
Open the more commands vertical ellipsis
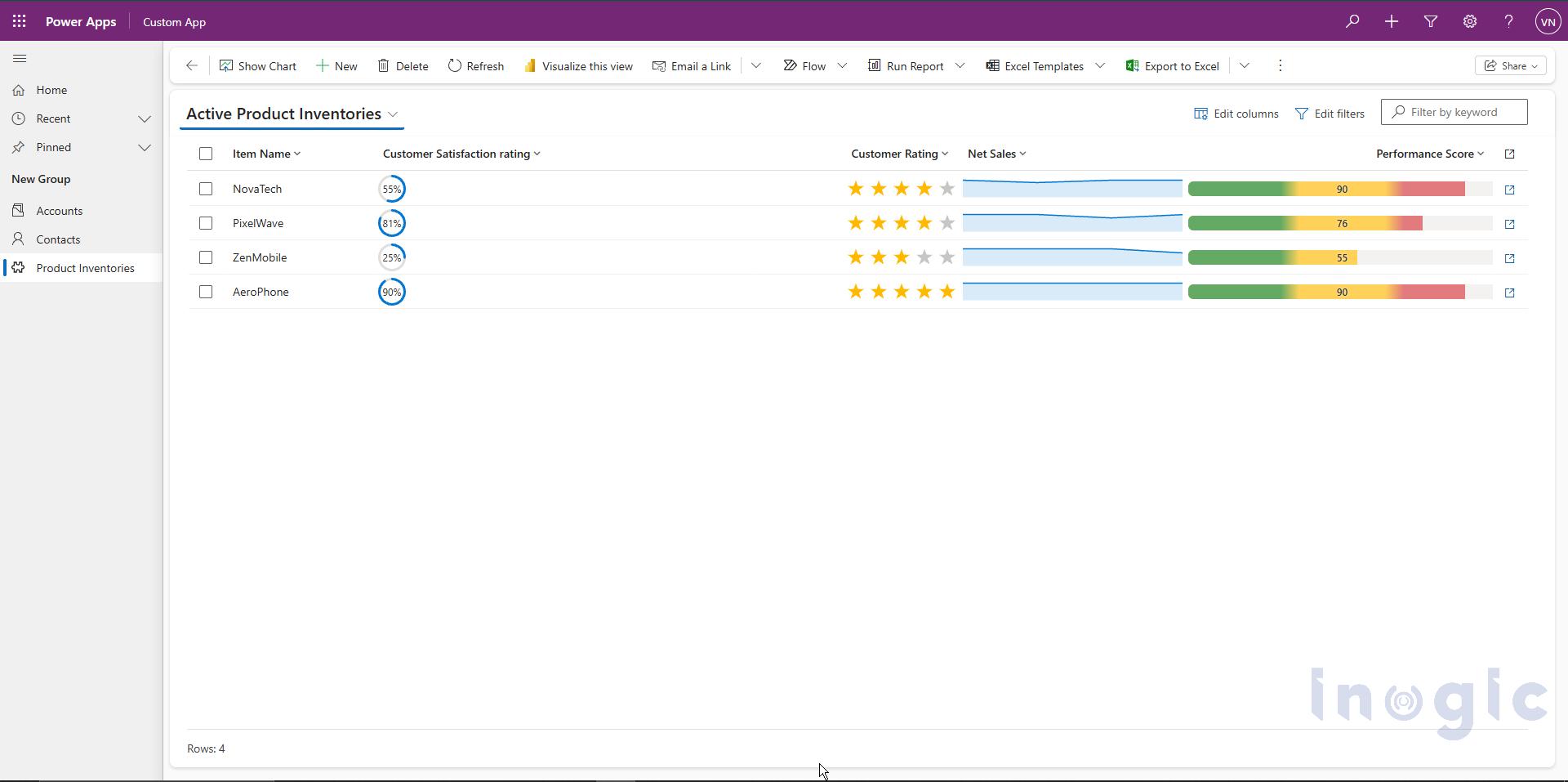tap(1281, 66)
